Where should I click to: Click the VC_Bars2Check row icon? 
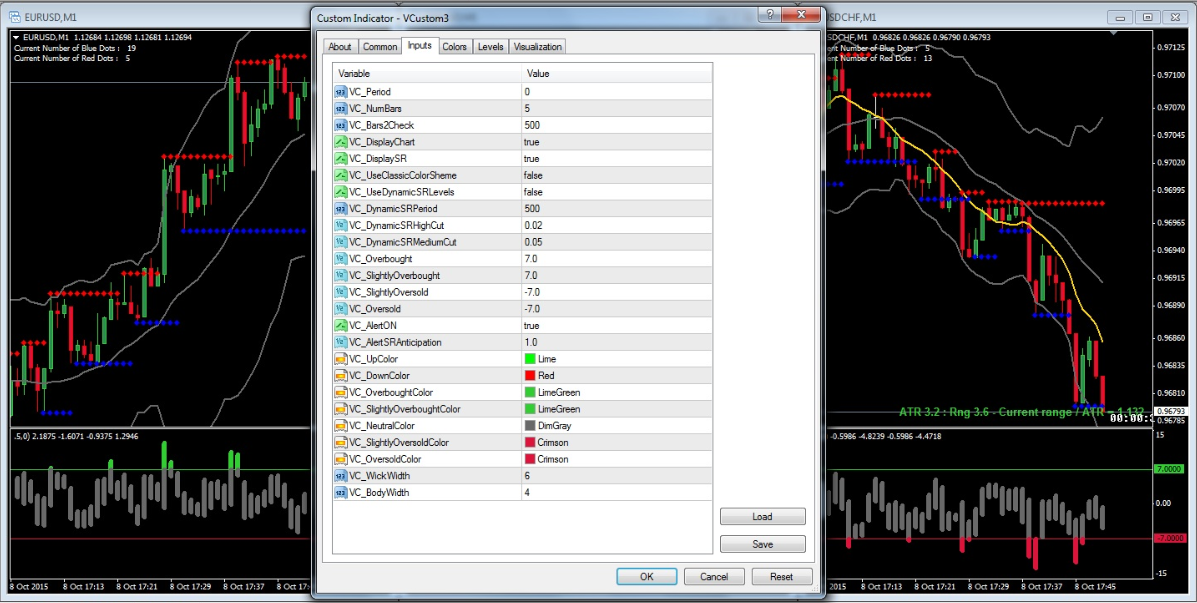[340, 125]
